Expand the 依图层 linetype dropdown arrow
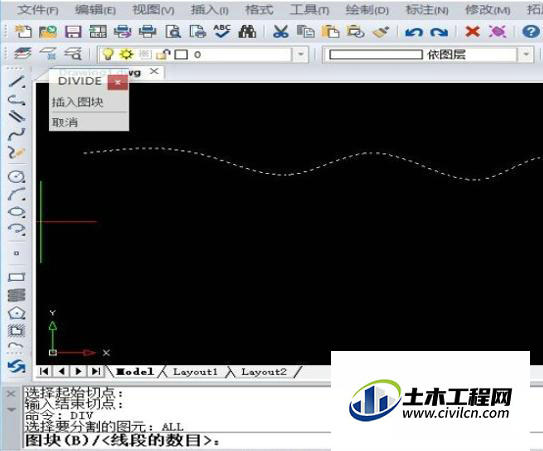The width and height of the screenshot is (543, 451). [526, 54]
